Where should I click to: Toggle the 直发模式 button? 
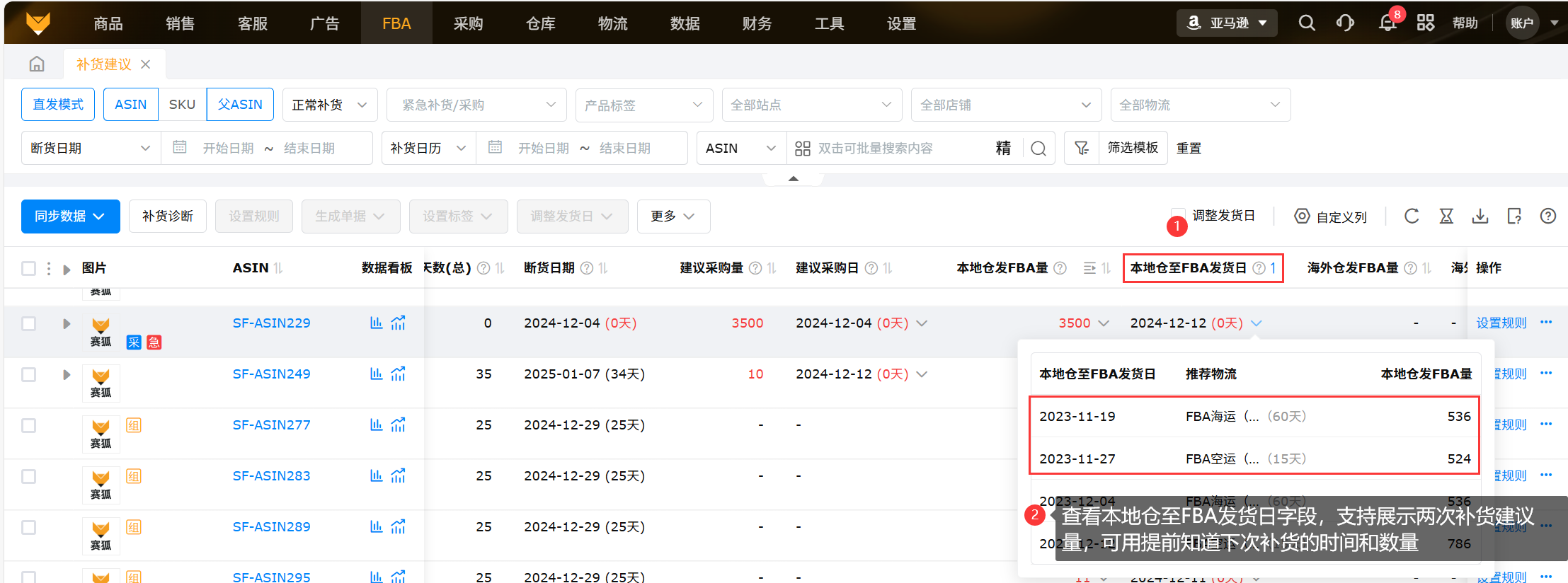pos(58,105)
